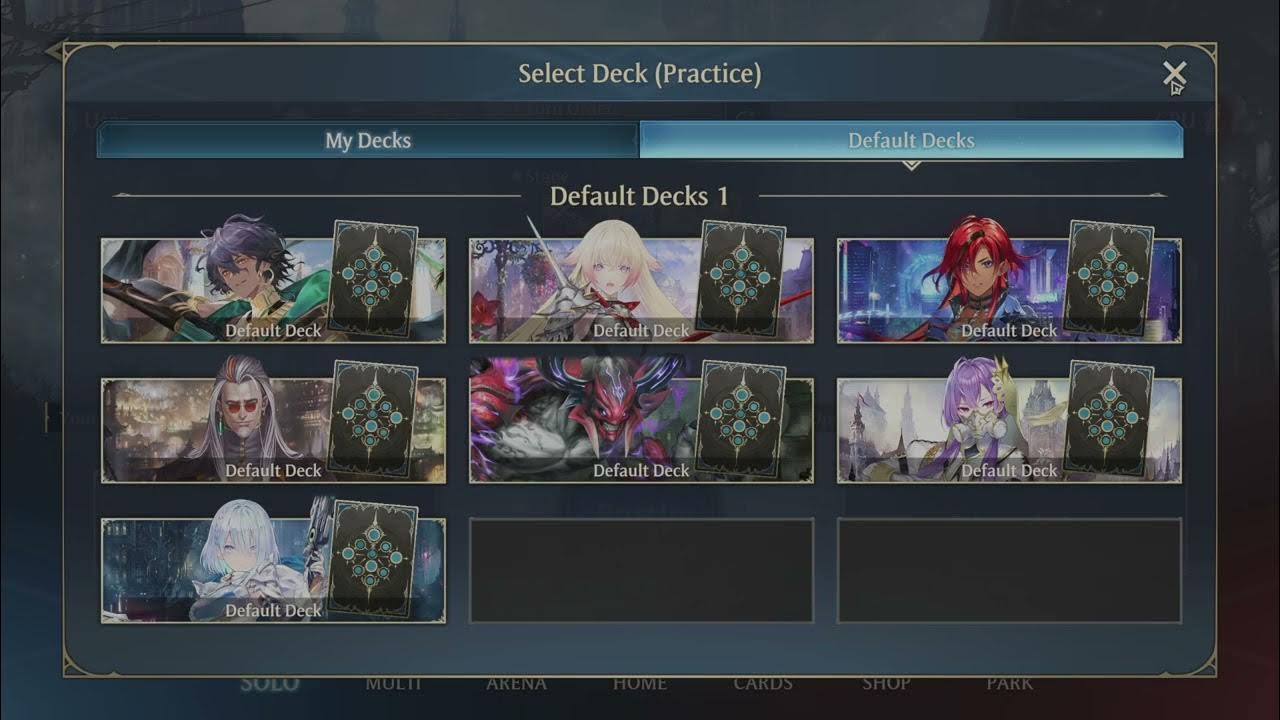
Task: Choose the sunglasses man default deck
Action: [x=273, y=430]
